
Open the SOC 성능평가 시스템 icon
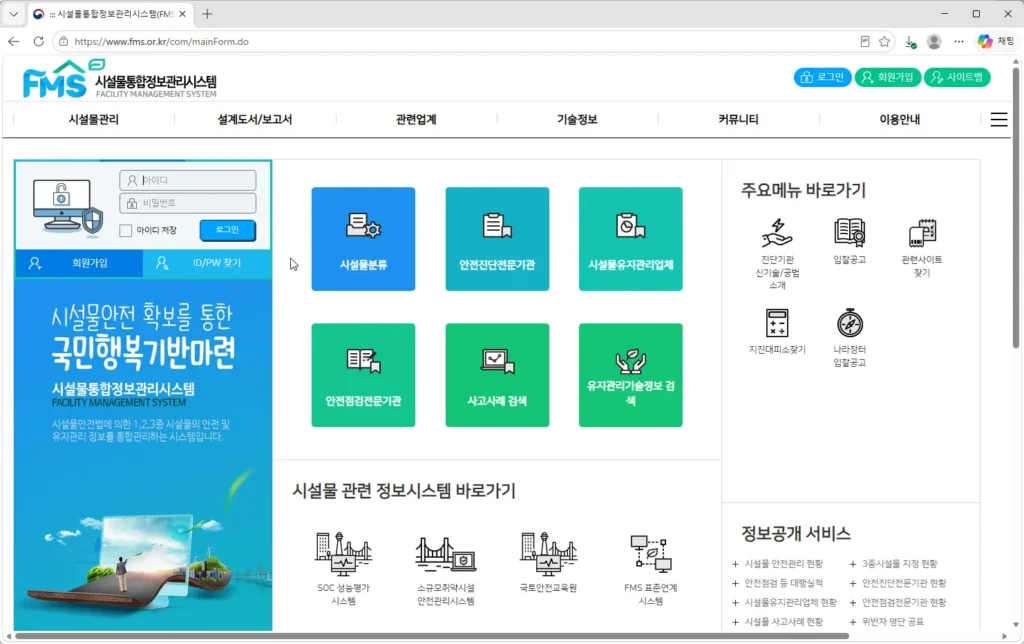coord(344,555)
